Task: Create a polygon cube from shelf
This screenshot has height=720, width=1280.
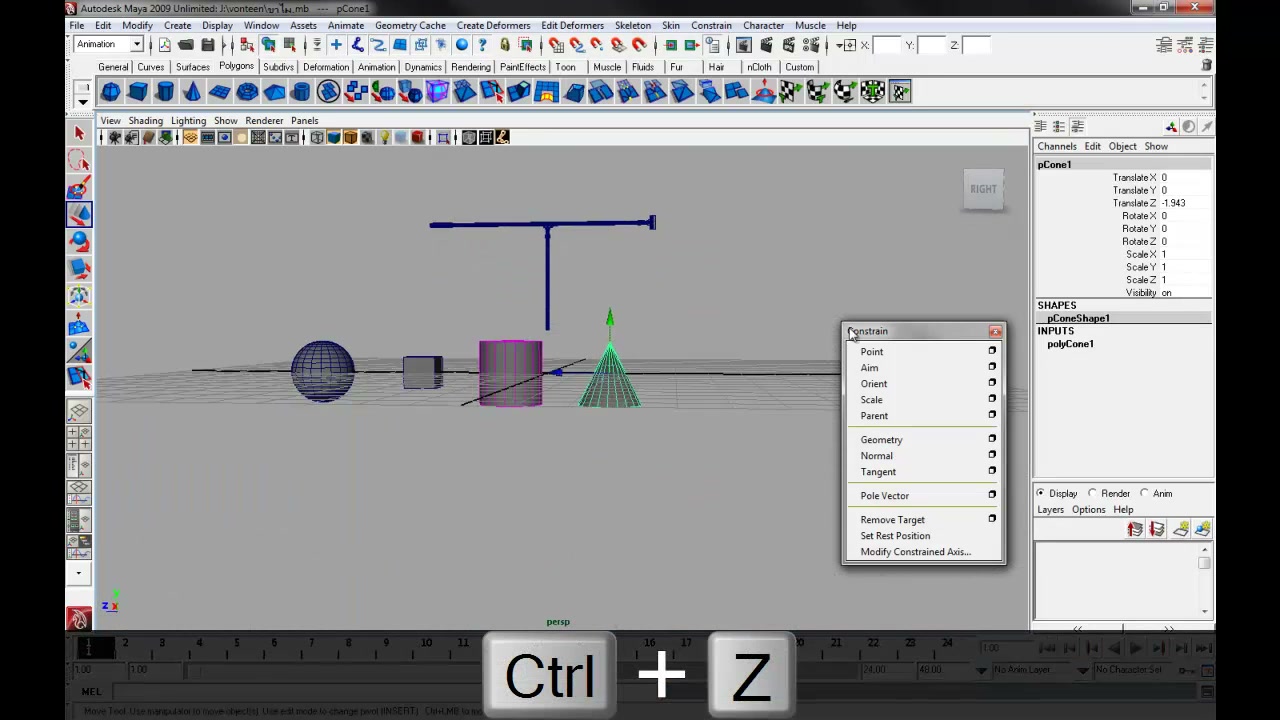Action: pyautogui.click(x=138, y=92)
